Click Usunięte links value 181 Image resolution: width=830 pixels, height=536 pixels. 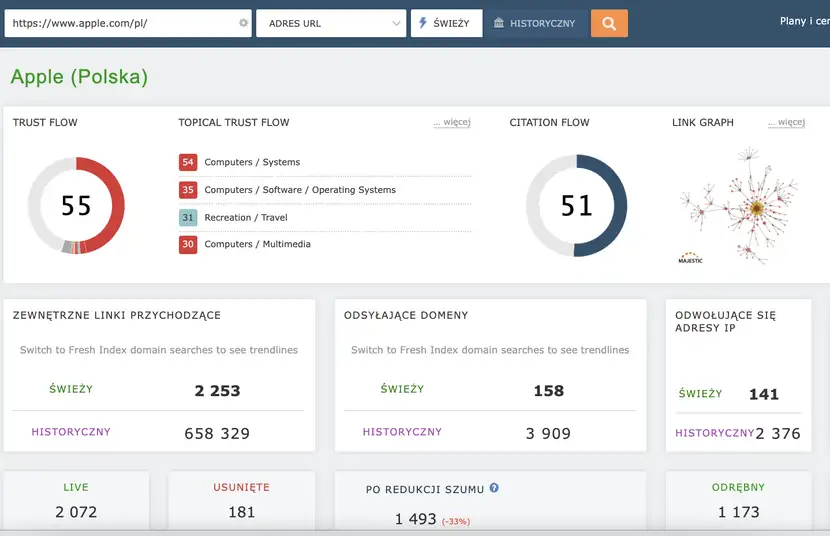click(242, 512)
